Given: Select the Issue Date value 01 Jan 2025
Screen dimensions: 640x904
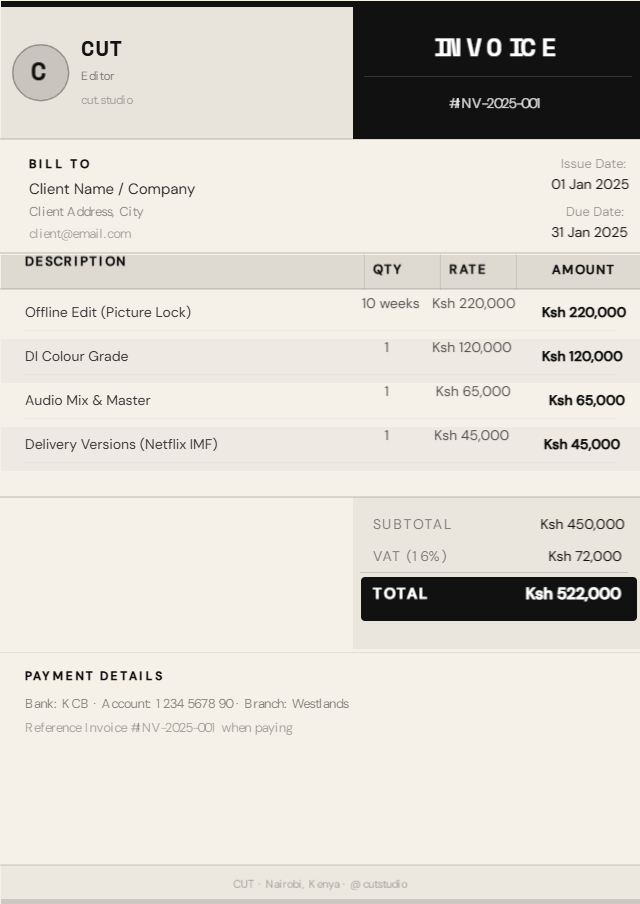Looking at the screenshot, I should click(x=590, y=184).
